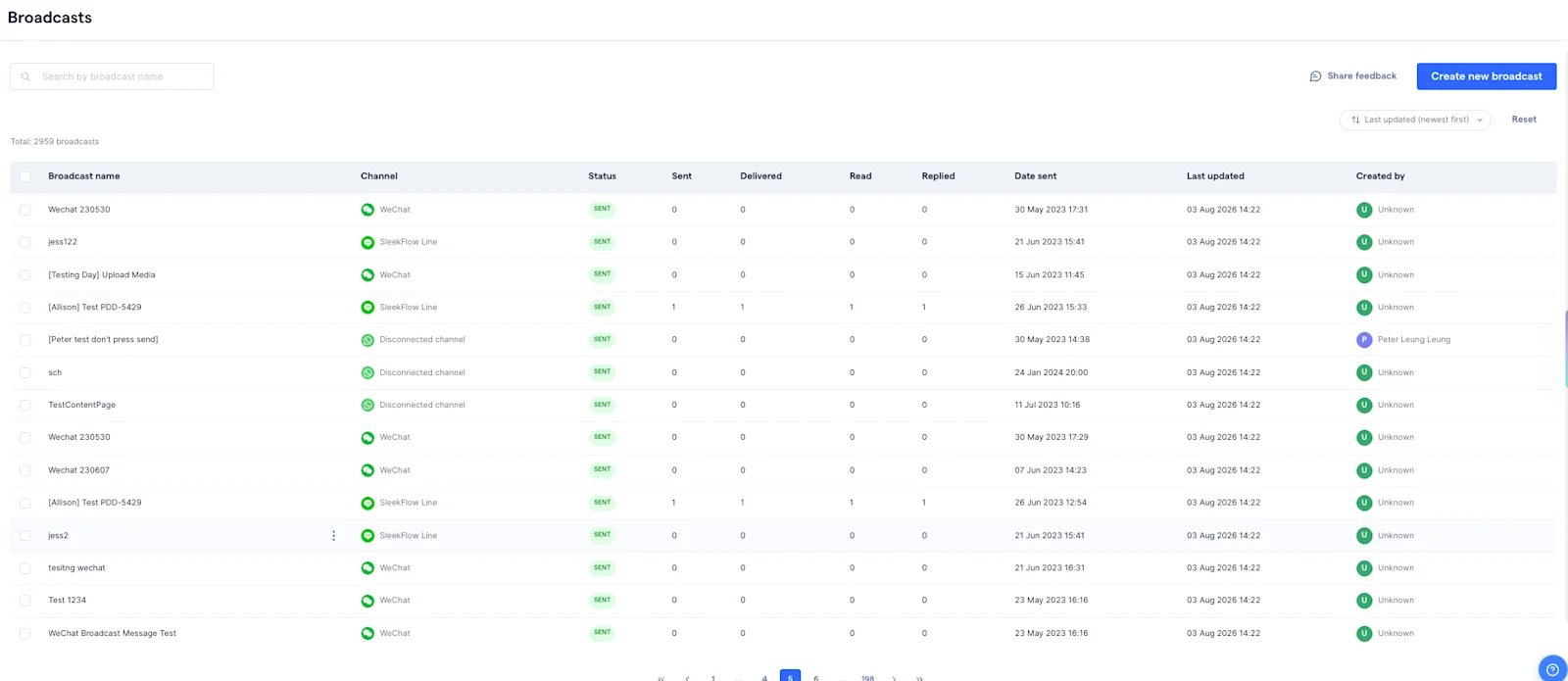Click the WeChat icon in Test 1234 row
Image resolution: width=1568 pixels, height=681 pixels.
(x=367, y=601)
